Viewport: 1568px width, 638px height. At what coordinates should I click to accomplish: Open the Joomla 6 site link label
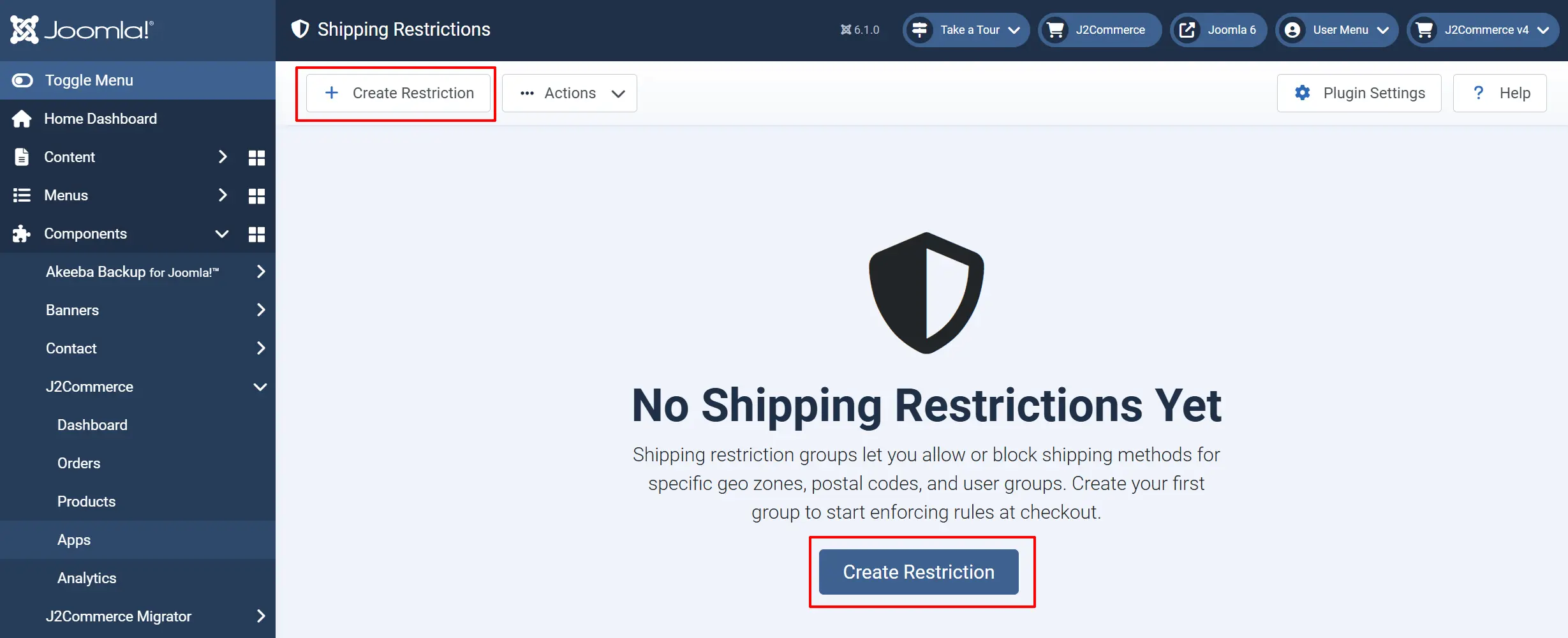coord(1232,30)
